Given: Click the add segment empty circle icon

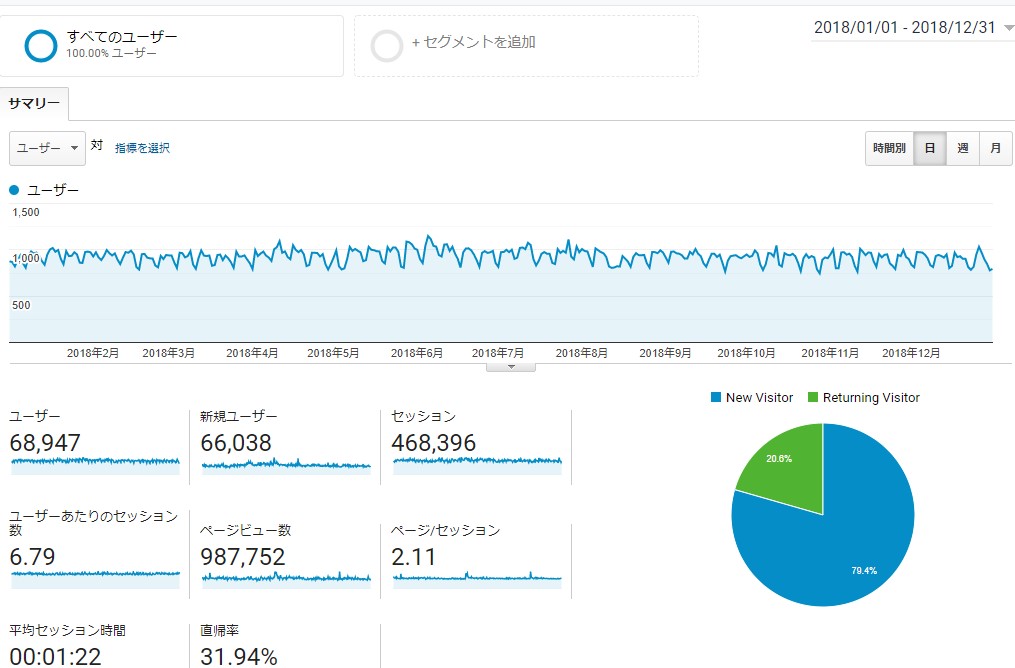Looking at the screenshot, I should 386,46.
